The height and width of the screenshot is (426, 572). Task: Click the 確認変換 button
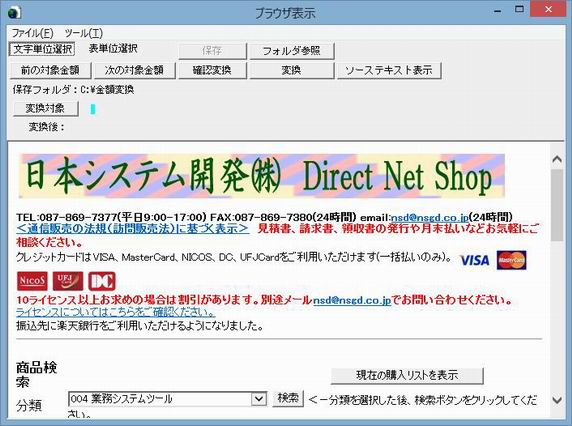[x=212, y=70]
